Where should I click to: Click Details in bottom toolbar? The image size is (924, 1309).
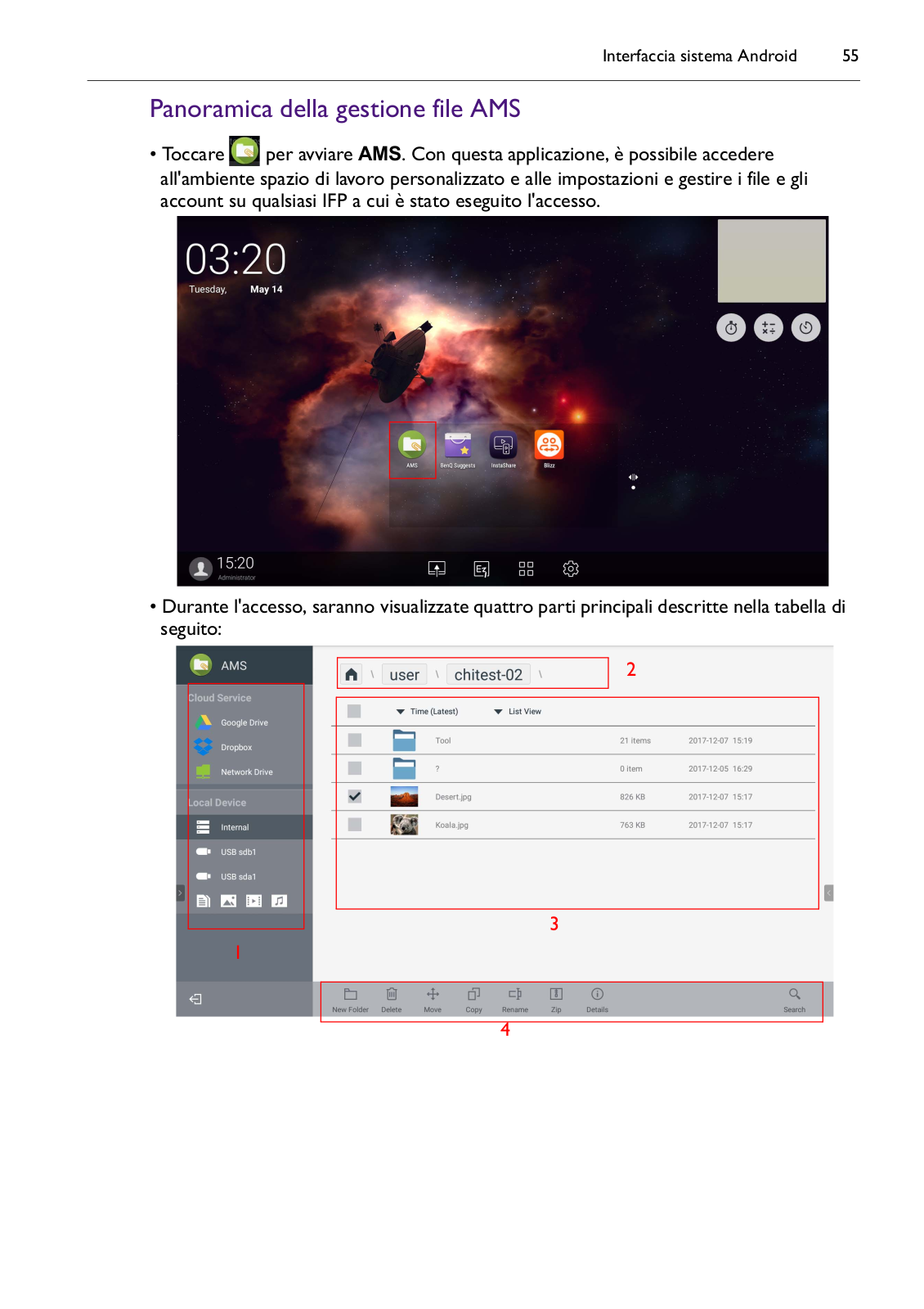coord(598,1000)
